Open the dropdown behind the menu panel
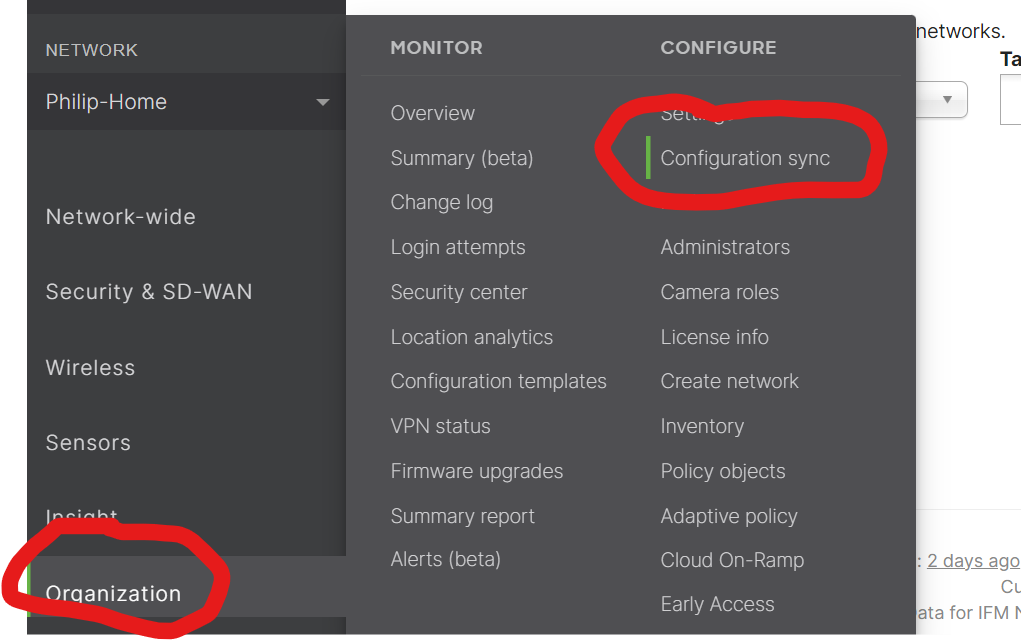Screen dimensions: 1021x640 (x=944, y=100)
